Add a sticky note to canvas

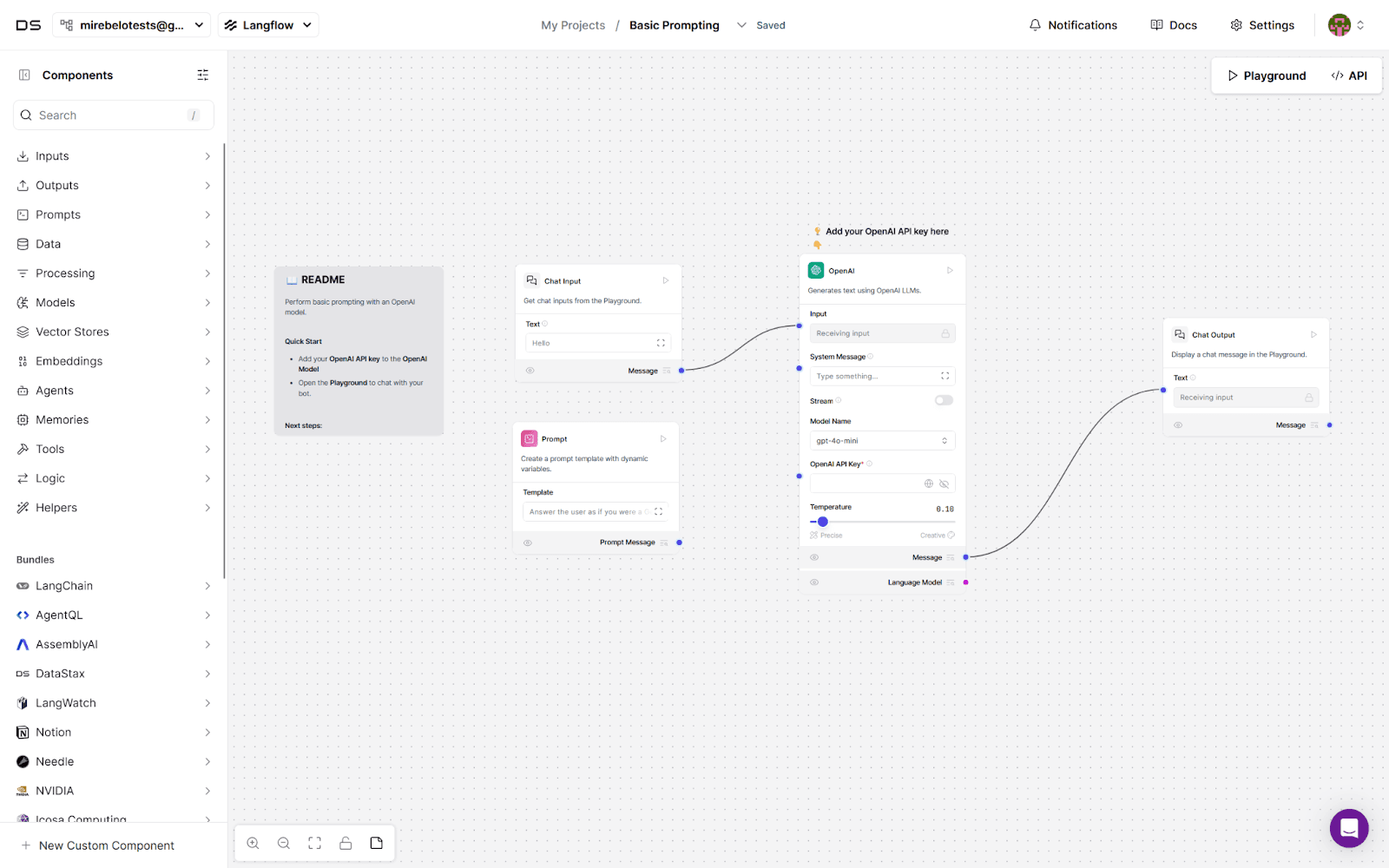(x=377, y=843)
